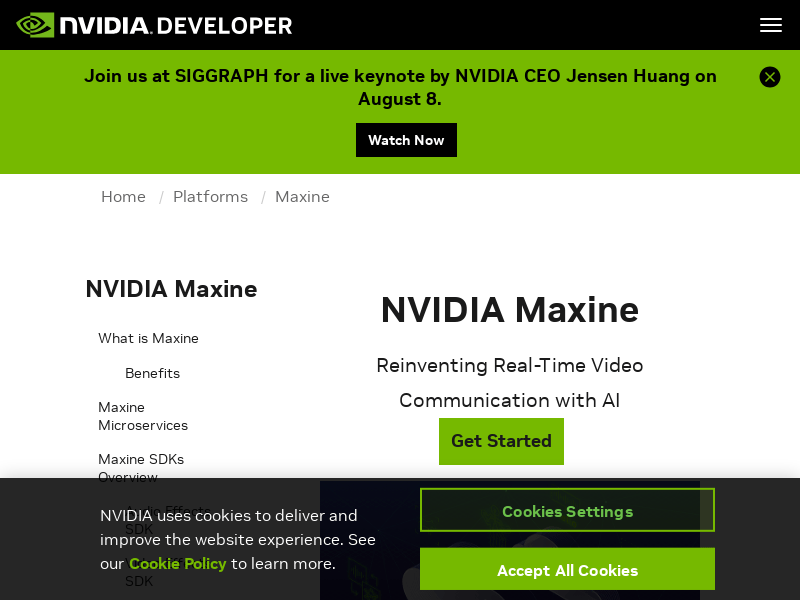Accept All Cookies
This screenshot has width=800, height=600.
[x=567, y=569]
